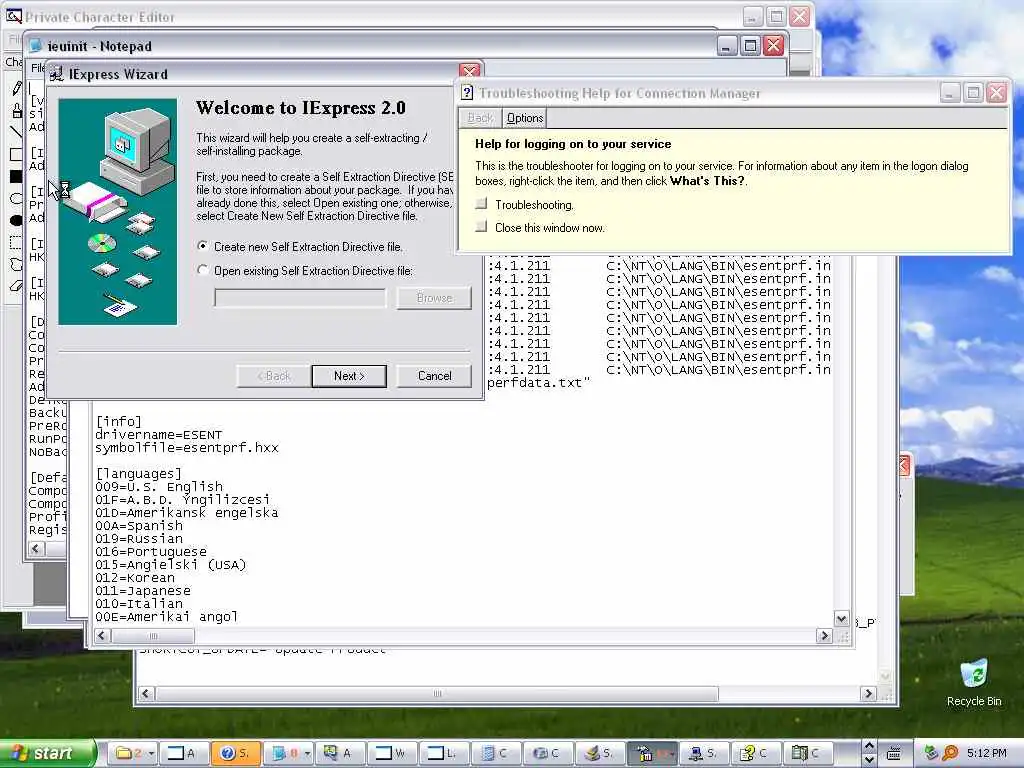Viewport: 1024px width, 768px height.
Task: Click the system clock showing 5:12 PM
Action: [x=986, y=753]
